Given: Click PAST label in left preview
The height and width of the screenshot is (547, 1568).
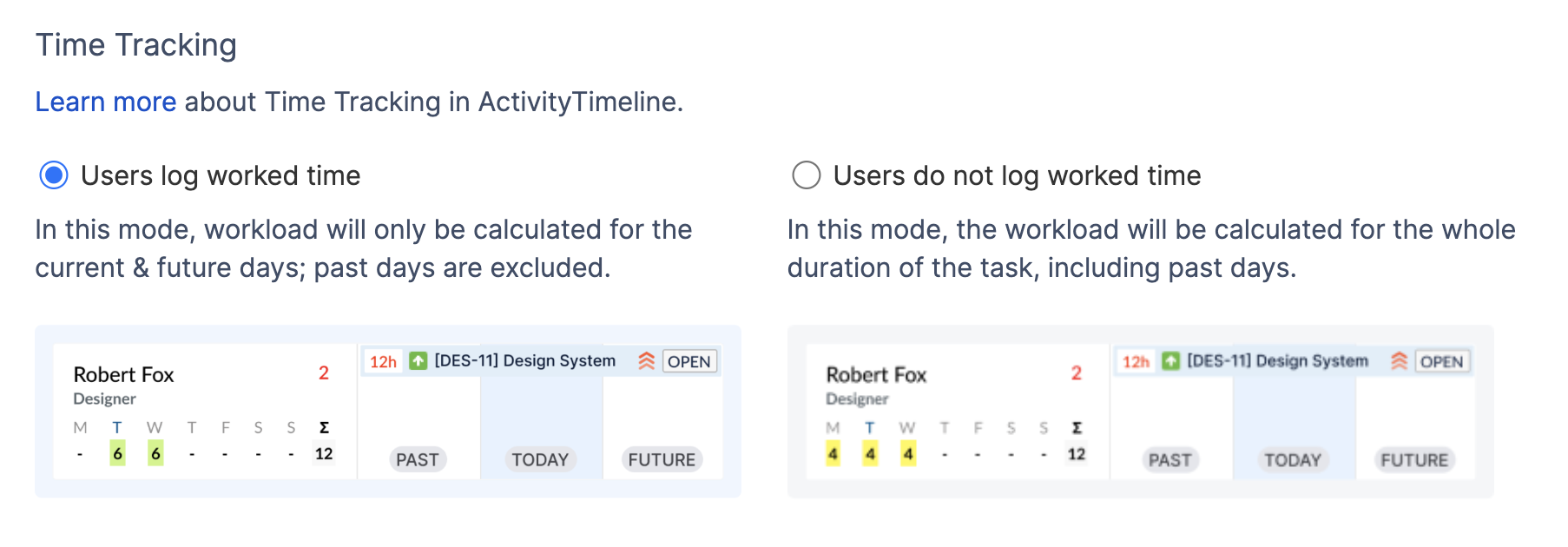Looking at the screenshot, I should (418, 459).
